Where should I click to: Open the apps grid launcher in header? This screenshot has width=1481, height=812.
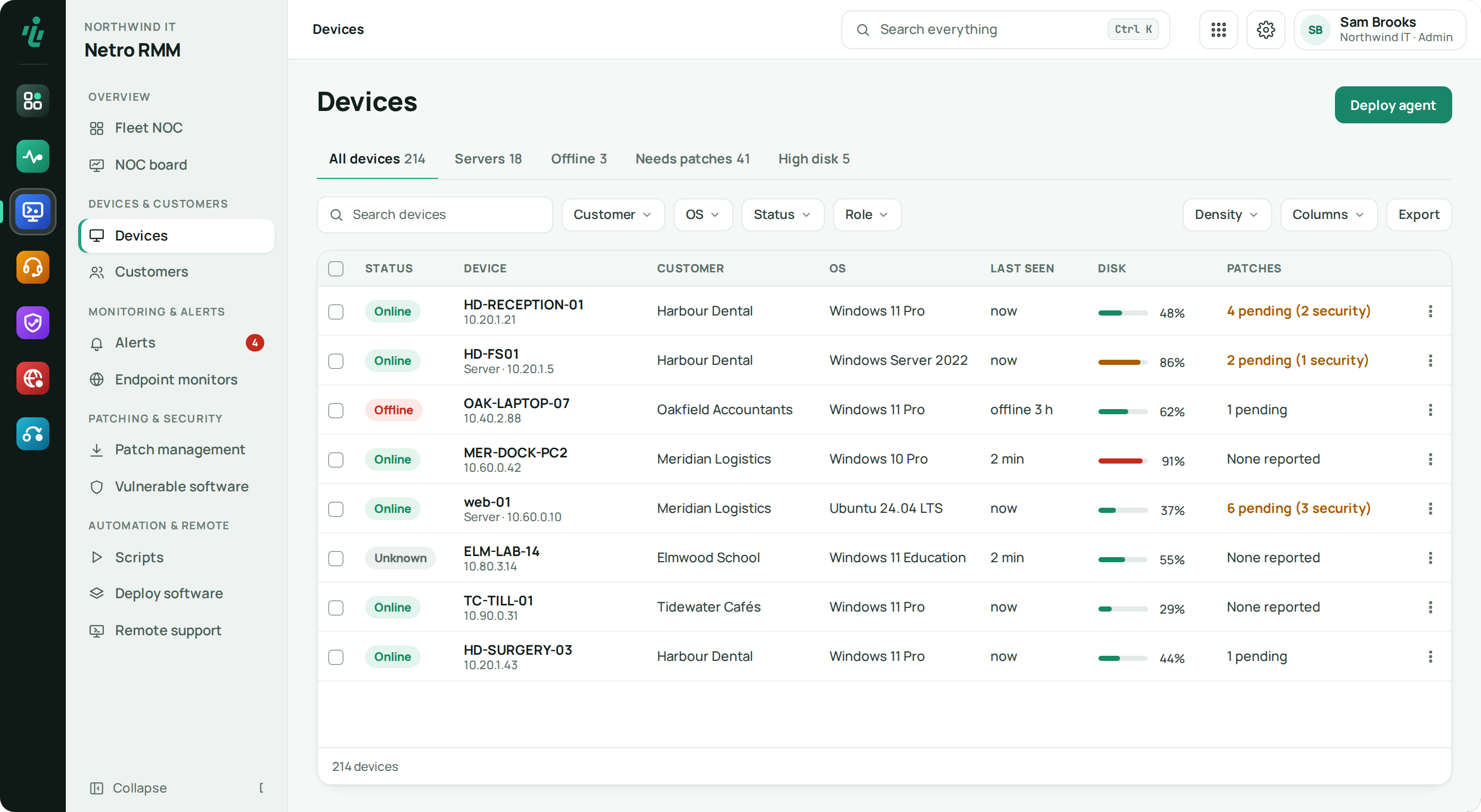tap(1218, 29)
